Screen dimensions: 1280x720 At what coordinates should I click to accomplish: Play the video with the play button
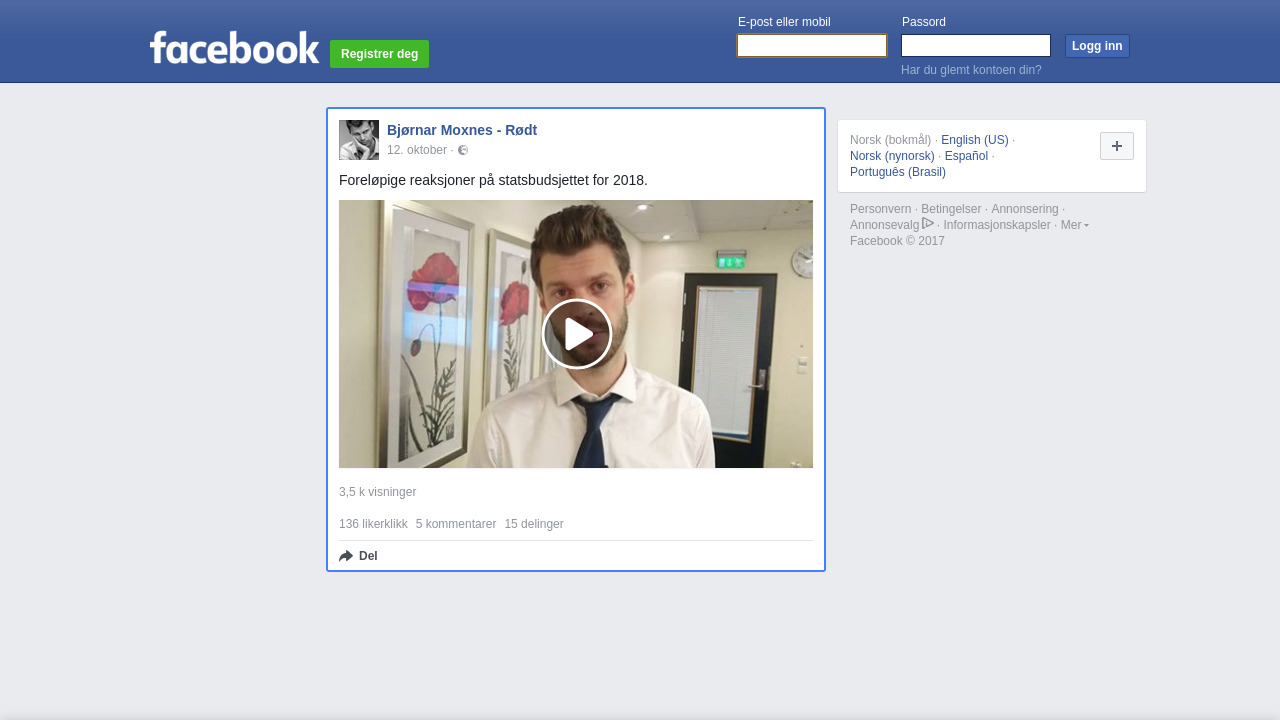click(x=577, y=334)
